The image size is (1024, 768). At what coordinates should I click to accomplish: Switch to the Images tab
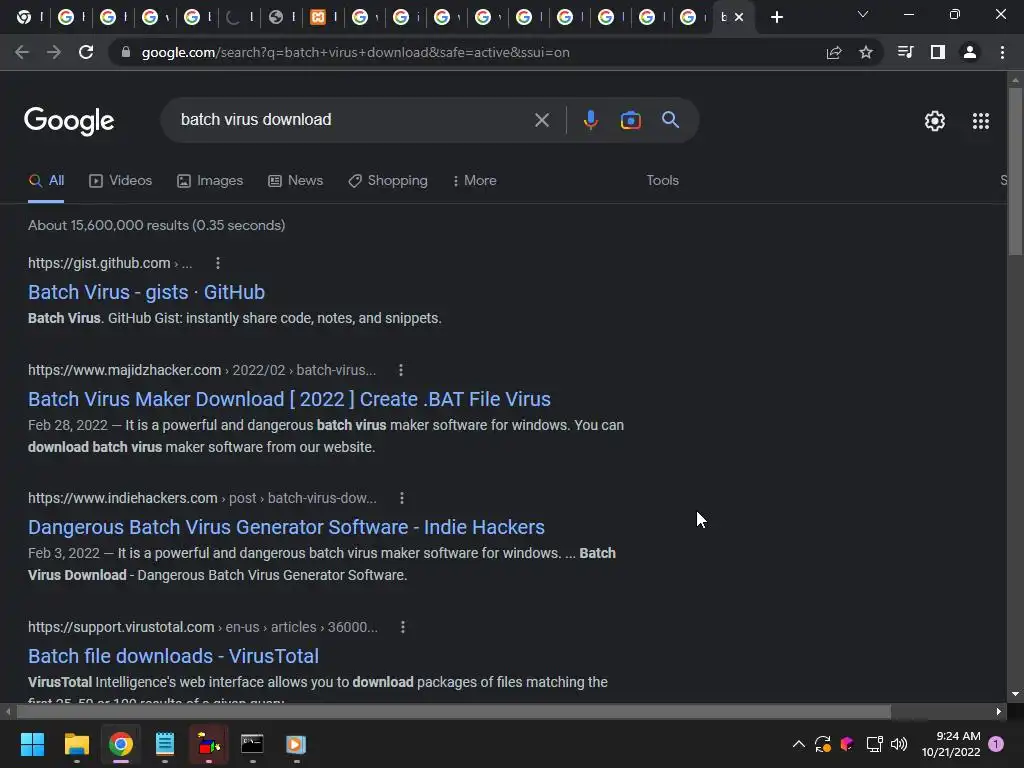click(210, 181)
